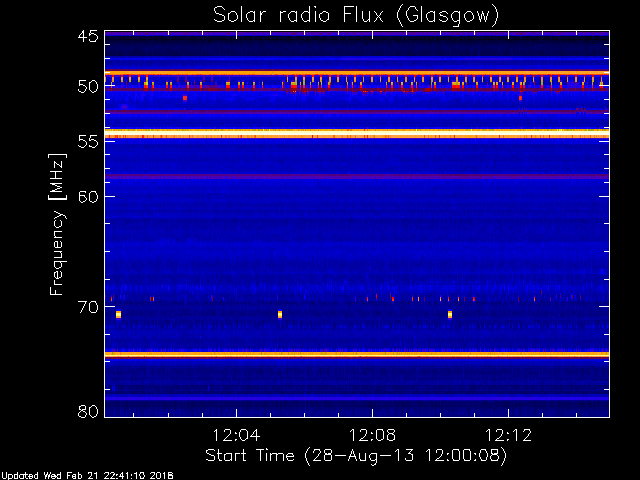Click the orange spot below 70 MHz after 12:04

(280, 314)
